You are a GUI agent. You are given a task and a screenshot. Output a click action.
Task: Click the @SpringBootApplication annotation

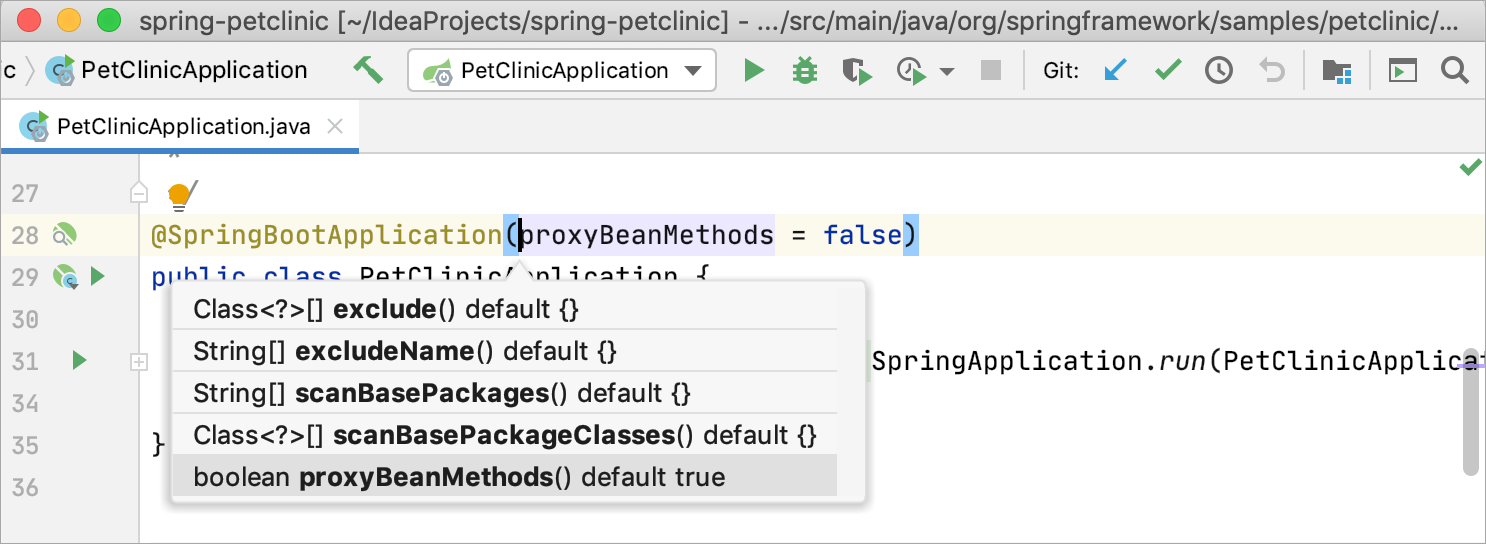pyautogui.click(x=326, y=236)
